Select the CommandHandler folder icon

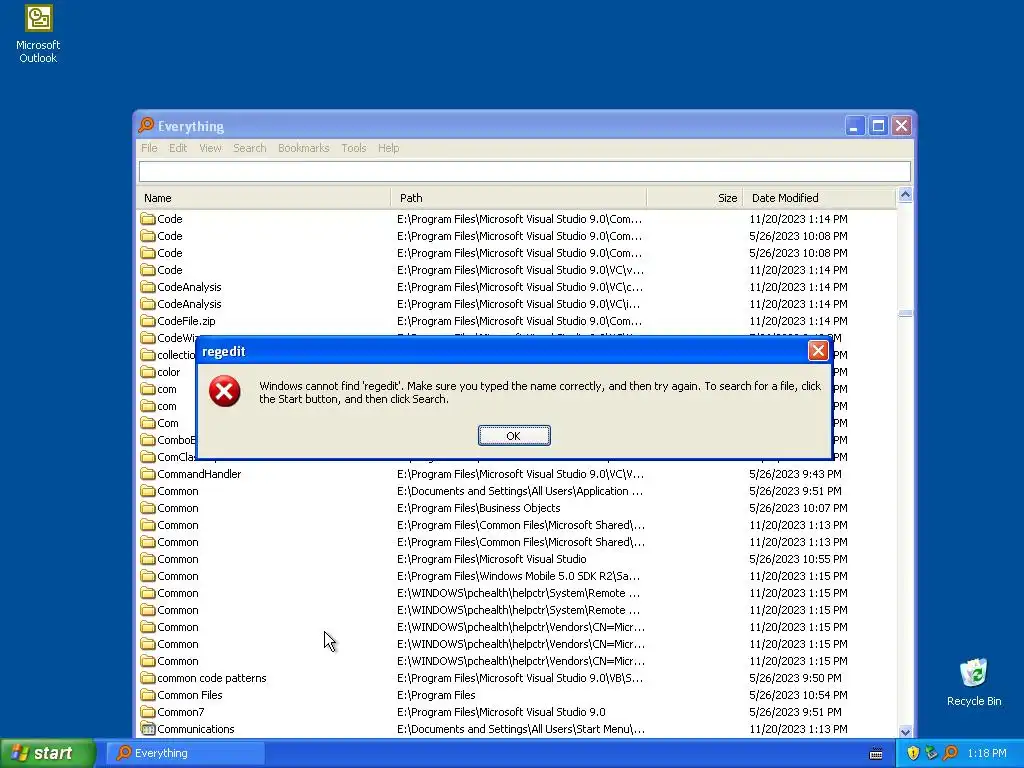(148, 473)
